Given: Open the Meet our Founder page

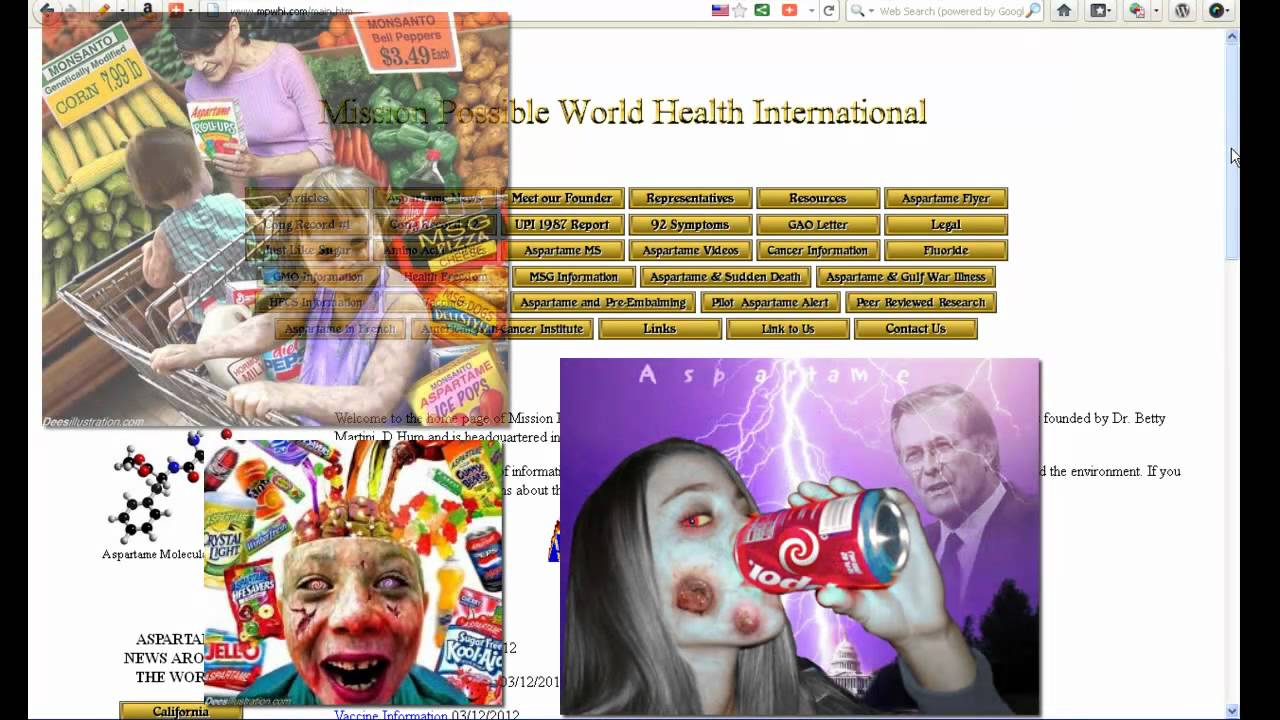Looking at the screenshot, I should click(562, 198).
